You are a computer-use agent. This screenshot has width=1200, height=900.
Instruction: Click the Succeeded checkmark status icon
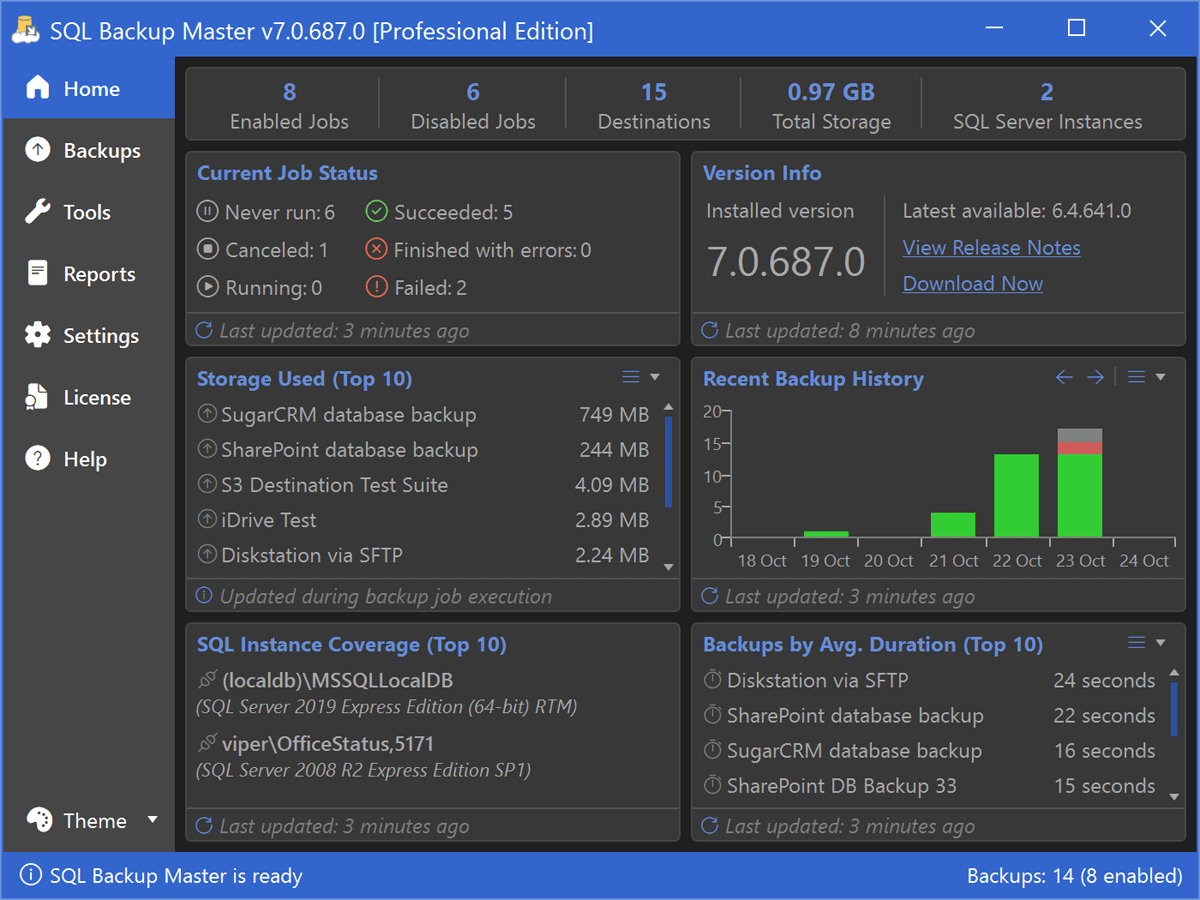pos(376,212)
